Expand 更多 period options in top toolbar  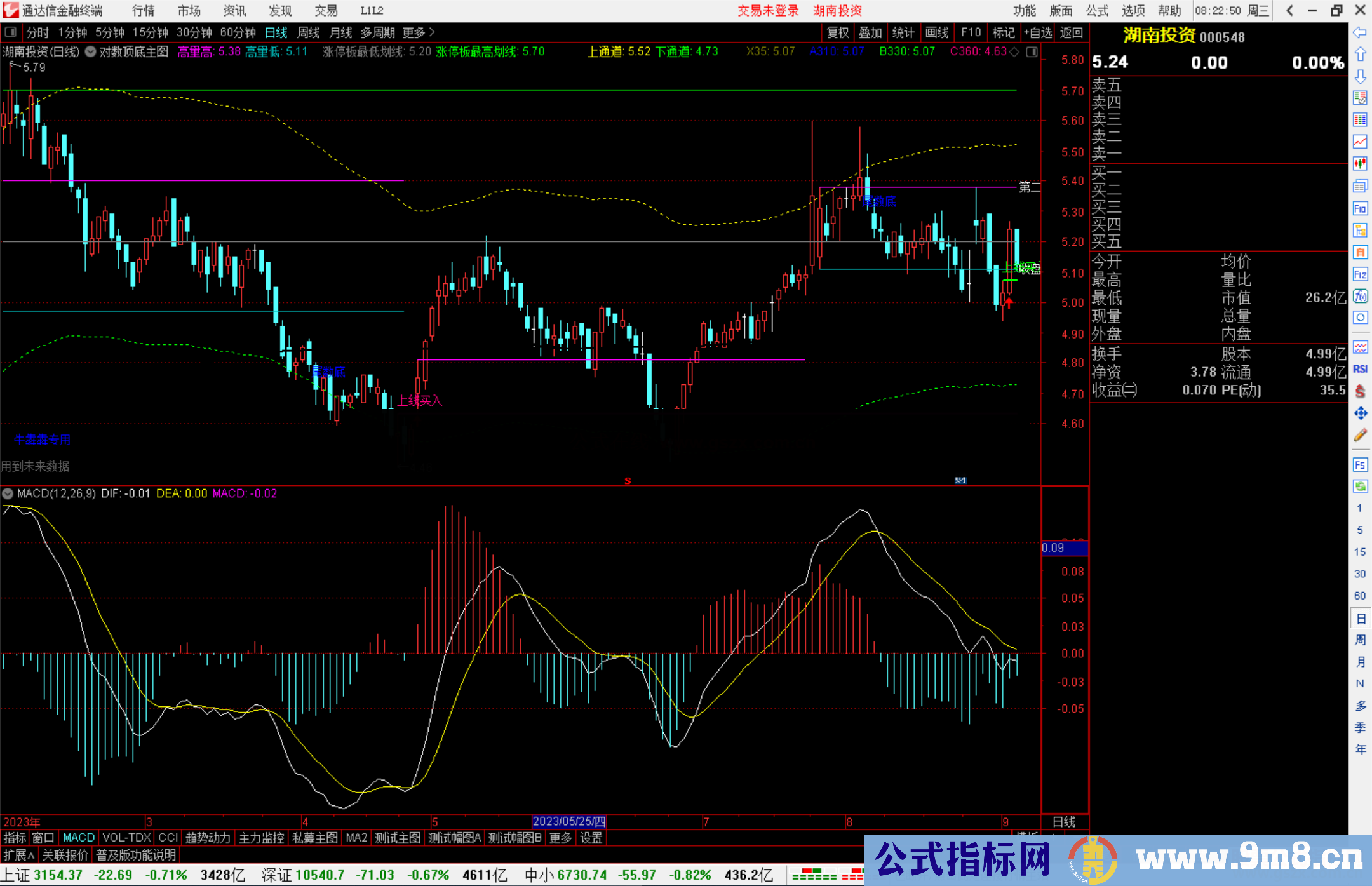click(418, 32)
